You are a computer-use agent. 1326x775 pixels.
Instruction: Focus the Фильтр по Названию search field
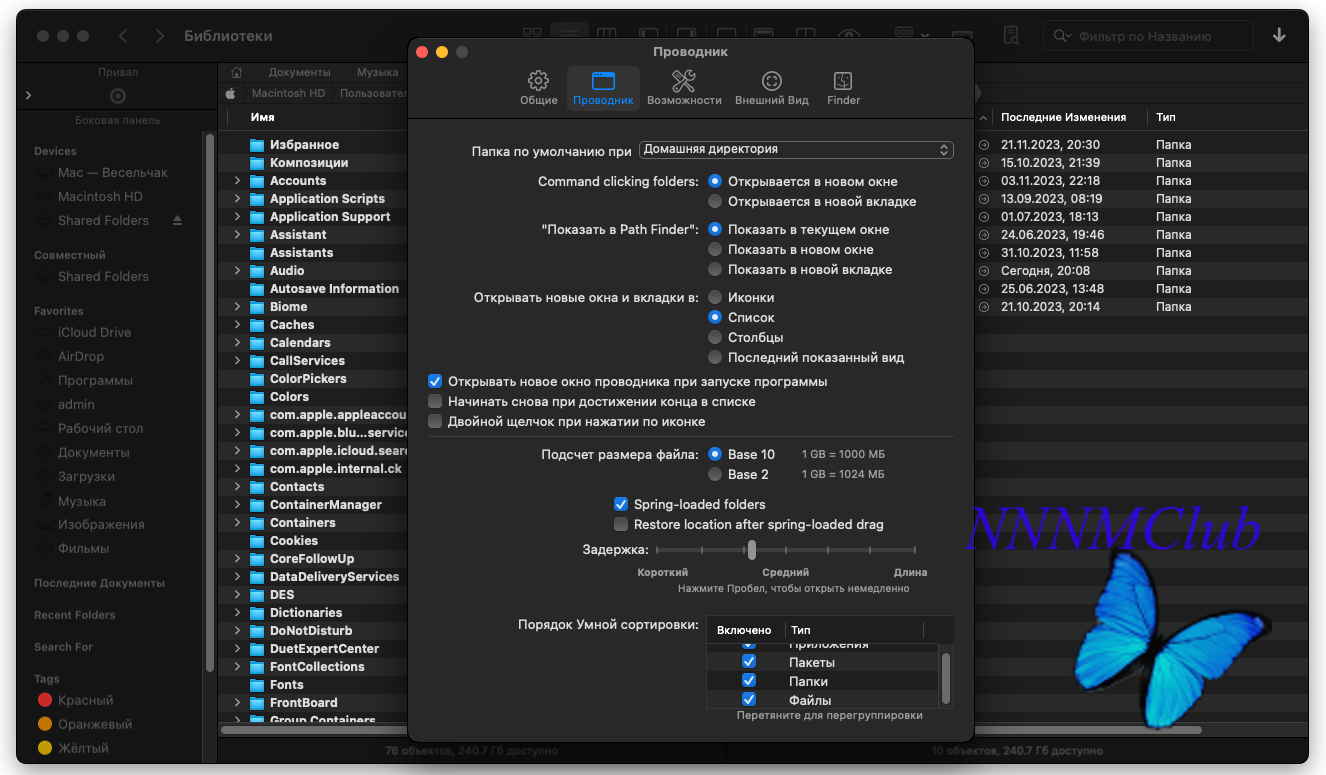click(1148, 36)
